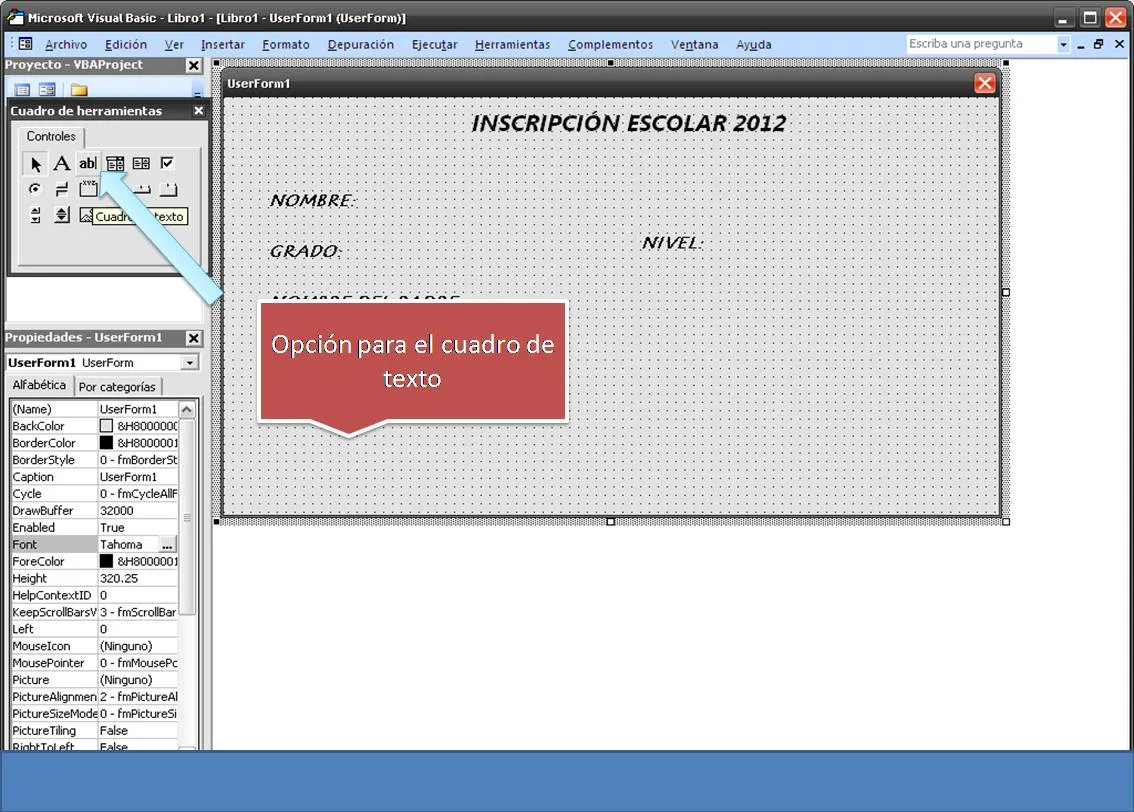Select the Enabled property value True
Screen dimensions: 1134x812
click(x=137, y=528)
